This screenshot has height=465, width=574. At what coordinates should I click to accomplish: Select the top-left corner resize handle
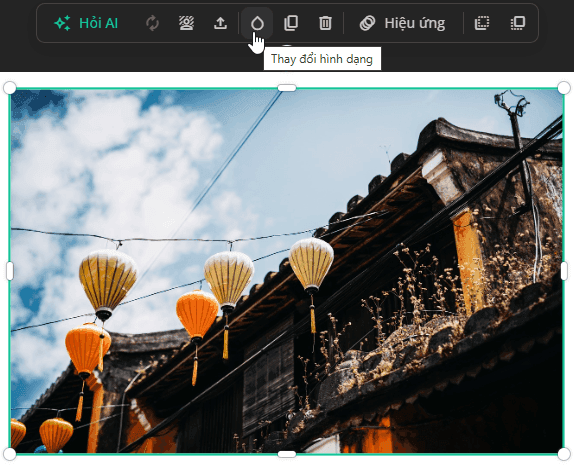click(x=10, y=88)
